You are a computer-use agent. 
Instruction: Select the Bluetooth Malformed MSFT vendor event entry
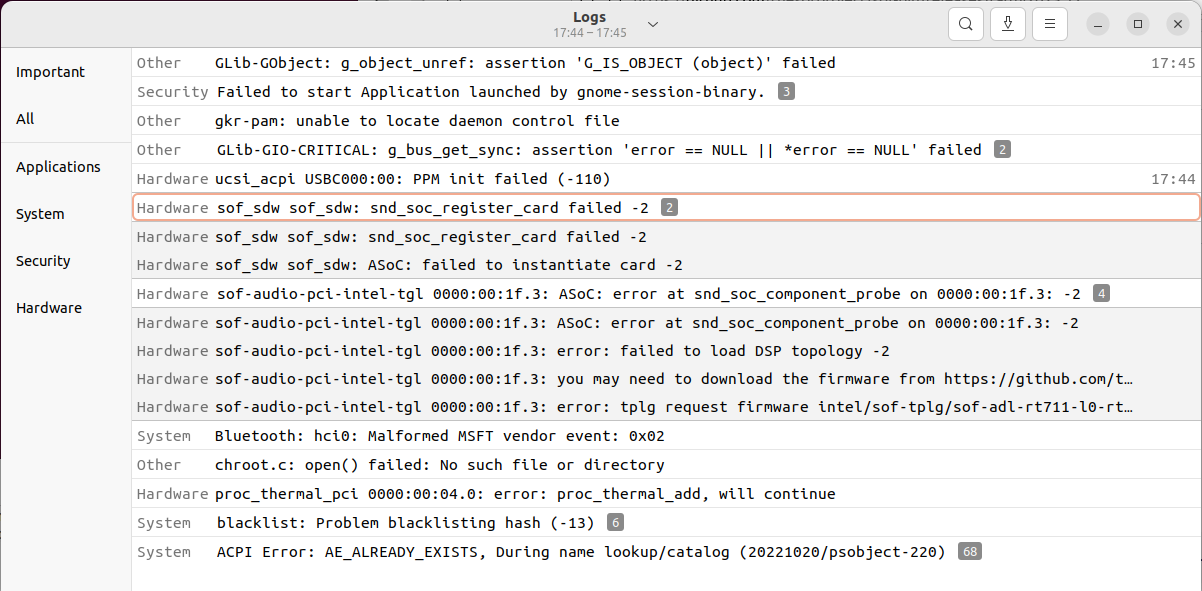(440, 435)
